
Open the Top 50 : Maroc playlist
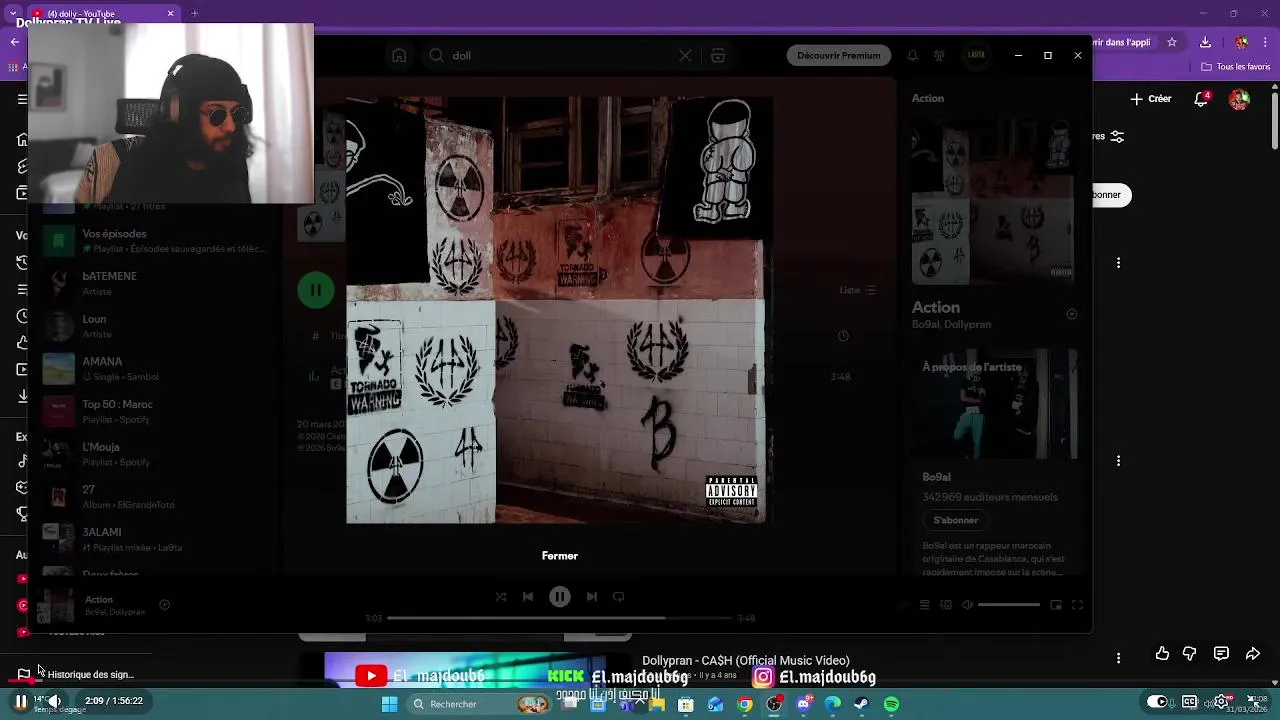pos(155,411)
